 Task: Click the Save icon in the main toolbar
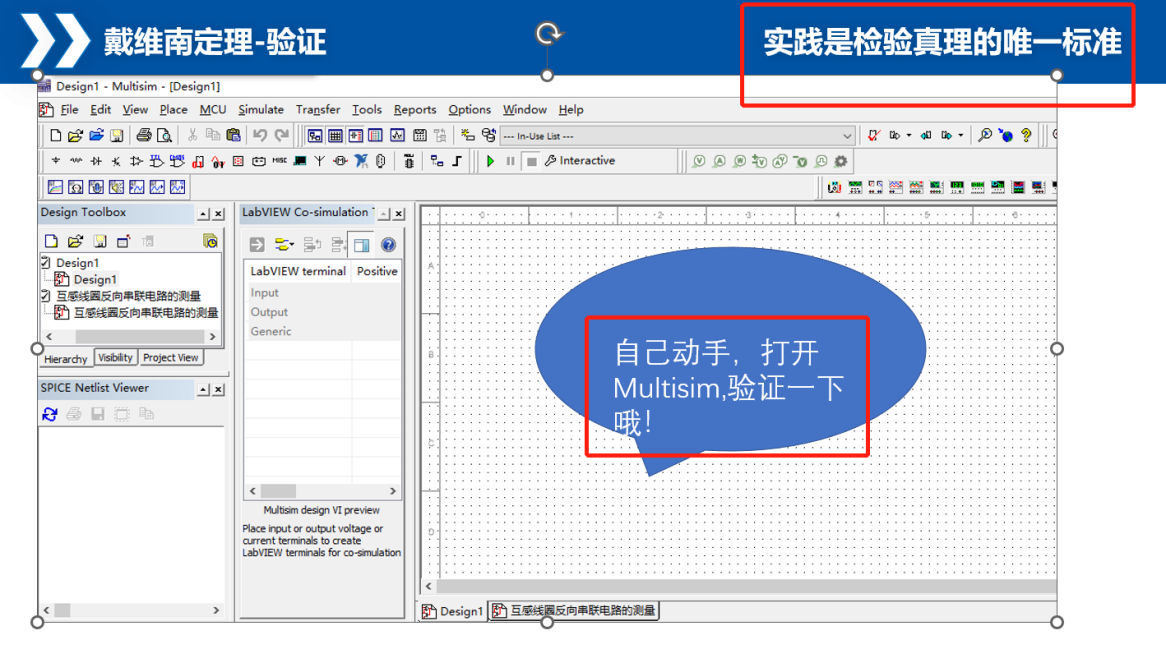coord(117,135)
